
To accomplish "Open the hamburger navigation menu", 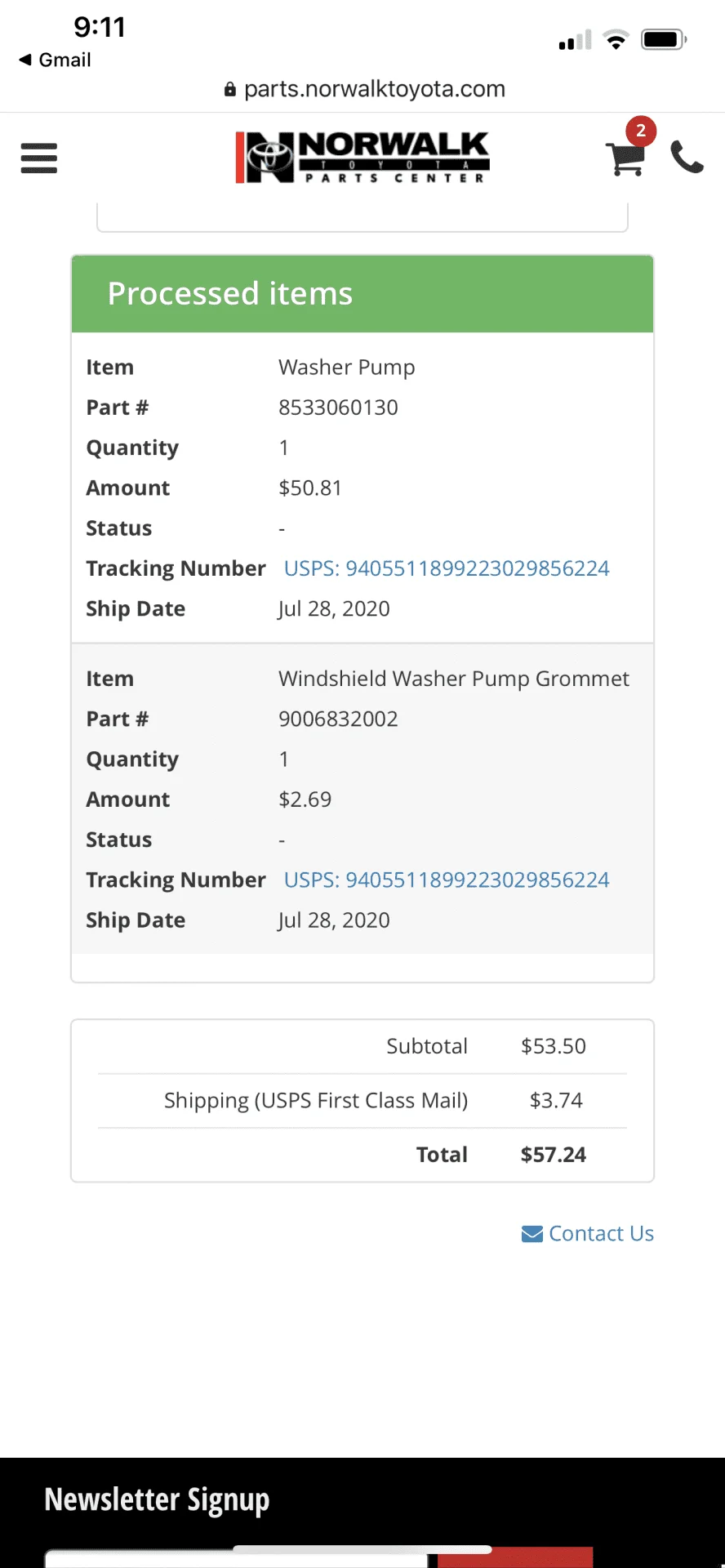I will click(39, 158).
